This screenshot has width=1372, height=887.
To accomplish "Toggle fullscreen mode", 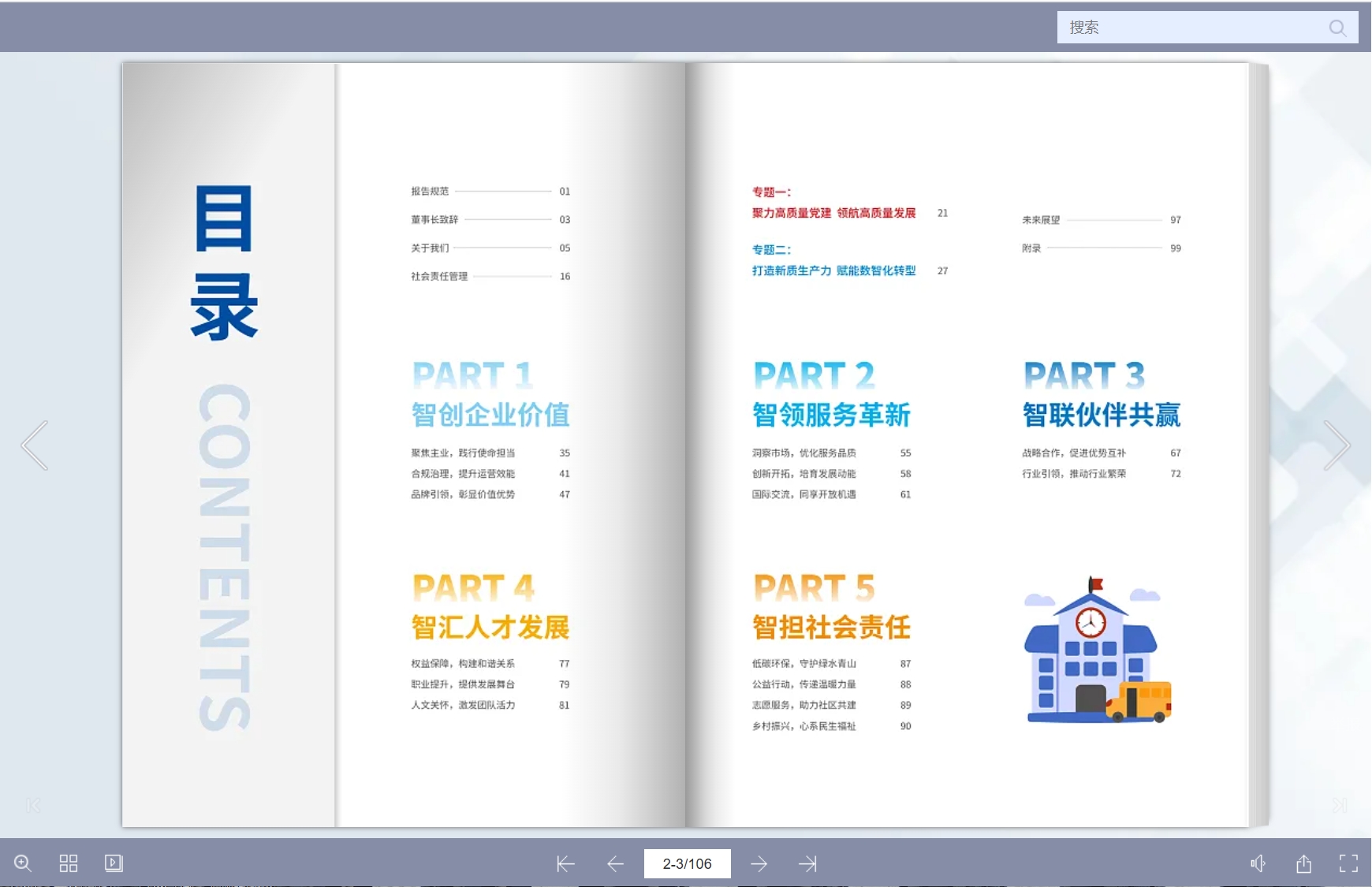I will click(x=1348, y=864).
